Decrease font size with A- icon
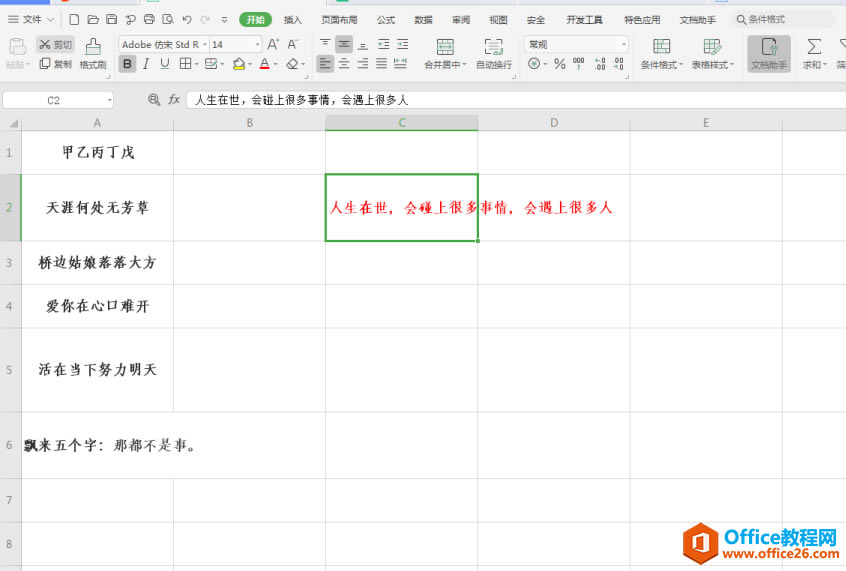The width and height of the screenshot is (846, 571). (292, 44)
